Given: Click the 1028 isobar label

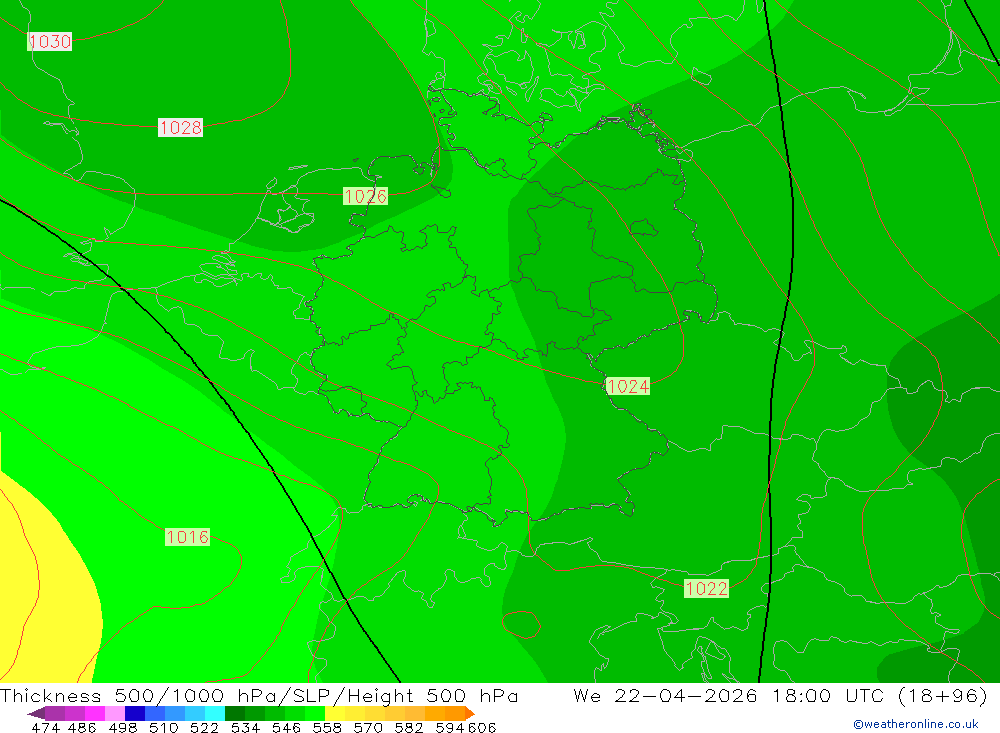Looking at the screenshot, I should [180, 128].
